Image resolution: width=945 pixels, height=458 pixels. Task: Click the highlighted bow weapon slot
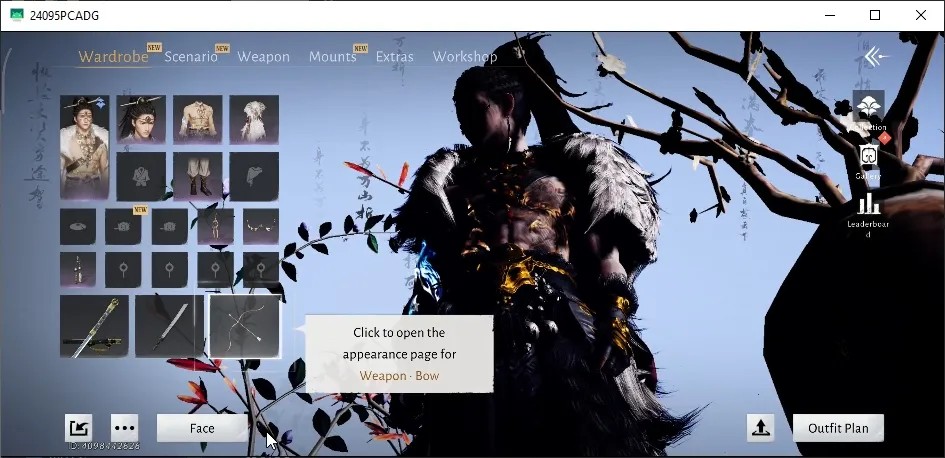tap(245, 326)
